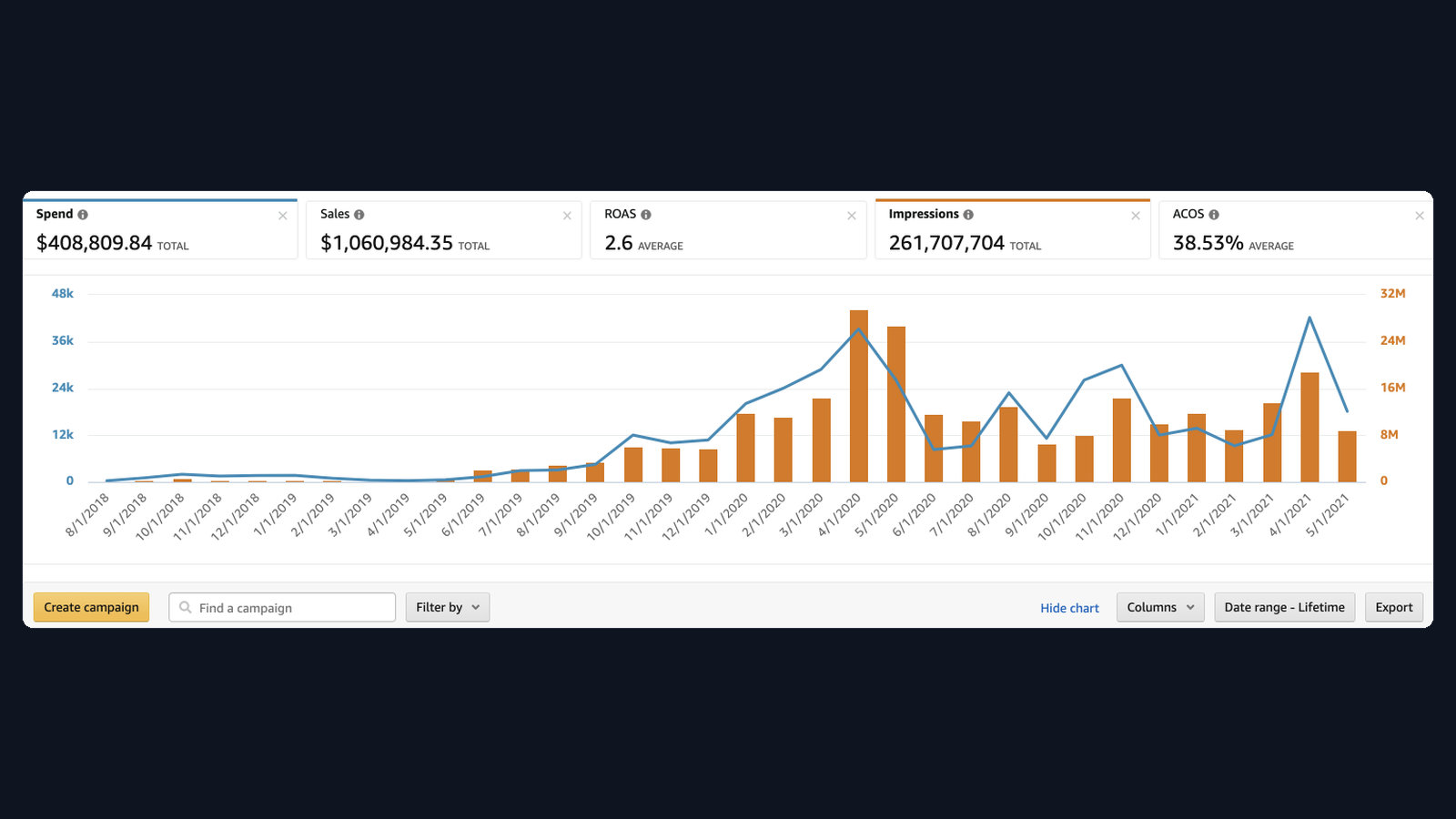The width and height of the screenshot is (1456, 819).
Task: Remove the Sales metric card
Action: 567,216
